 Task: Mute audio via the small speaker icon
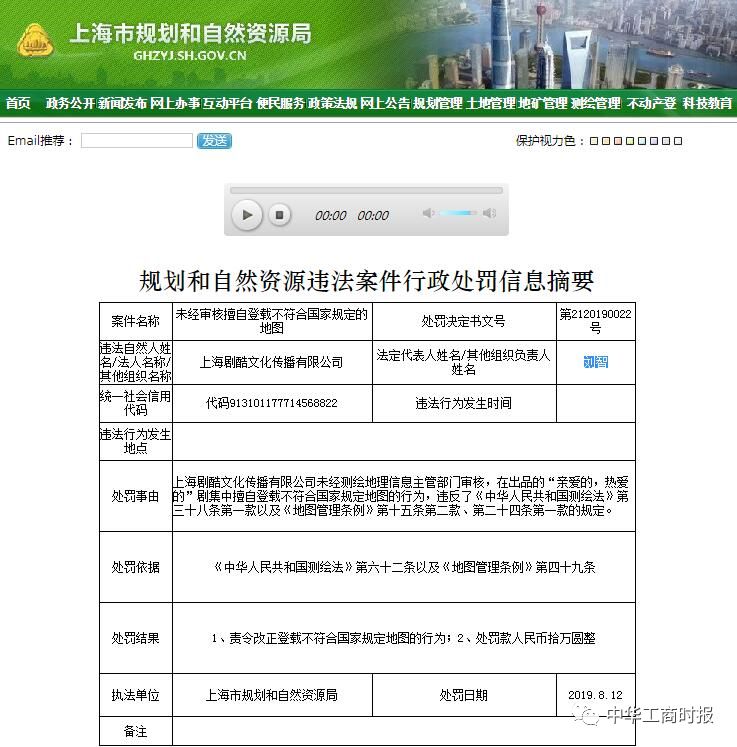pyautogui.click(x=428, y=213)
